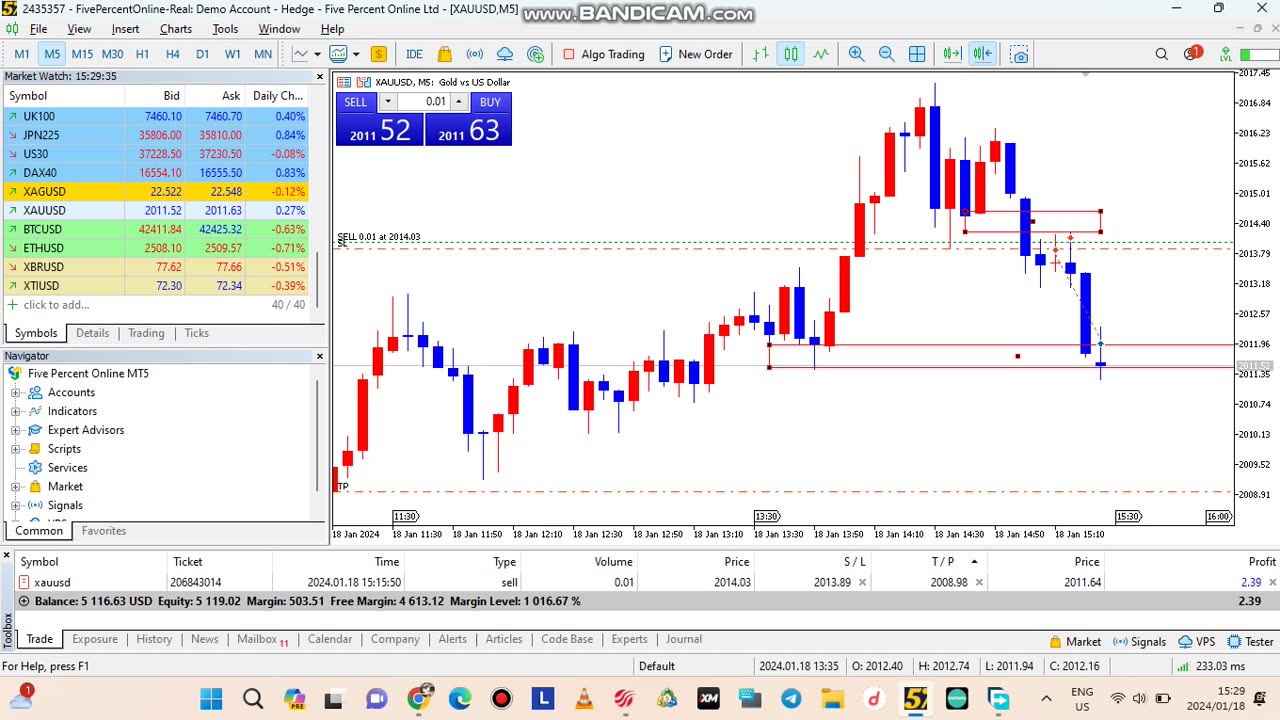Select BTCUSD row in Market Watch
The image size is (1280, 720).
point(156,229)
